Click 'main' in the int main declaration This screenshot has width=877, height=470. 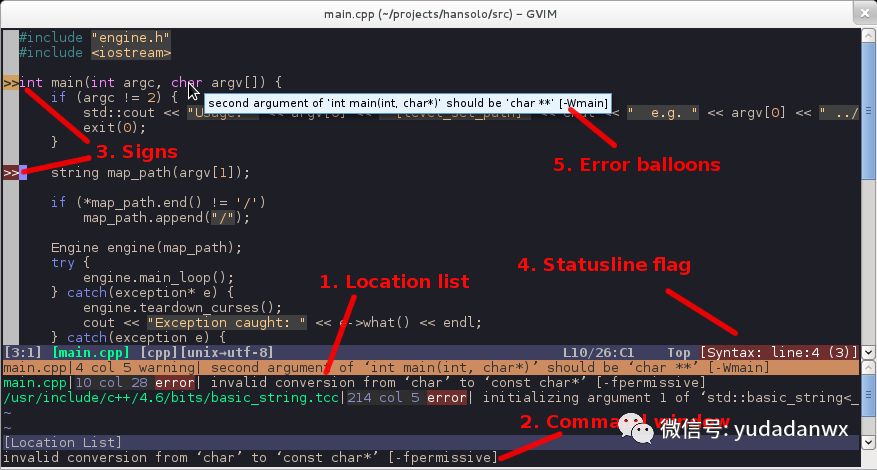click(x=67, y=83)
